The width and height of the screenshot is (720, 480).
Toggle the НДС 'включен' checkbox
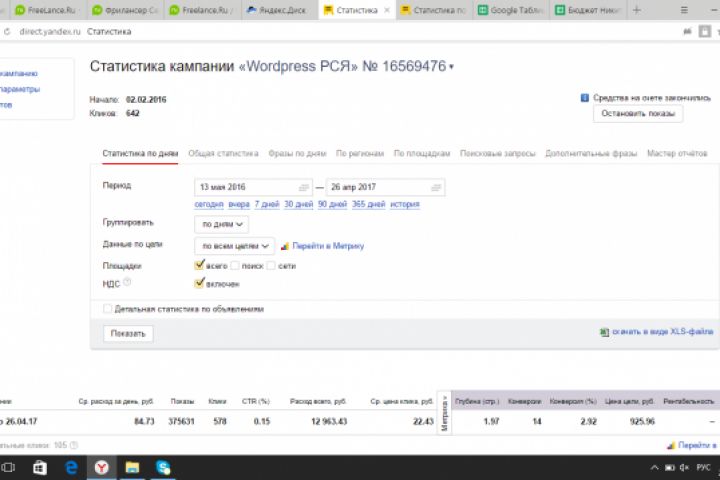point(199,283)
